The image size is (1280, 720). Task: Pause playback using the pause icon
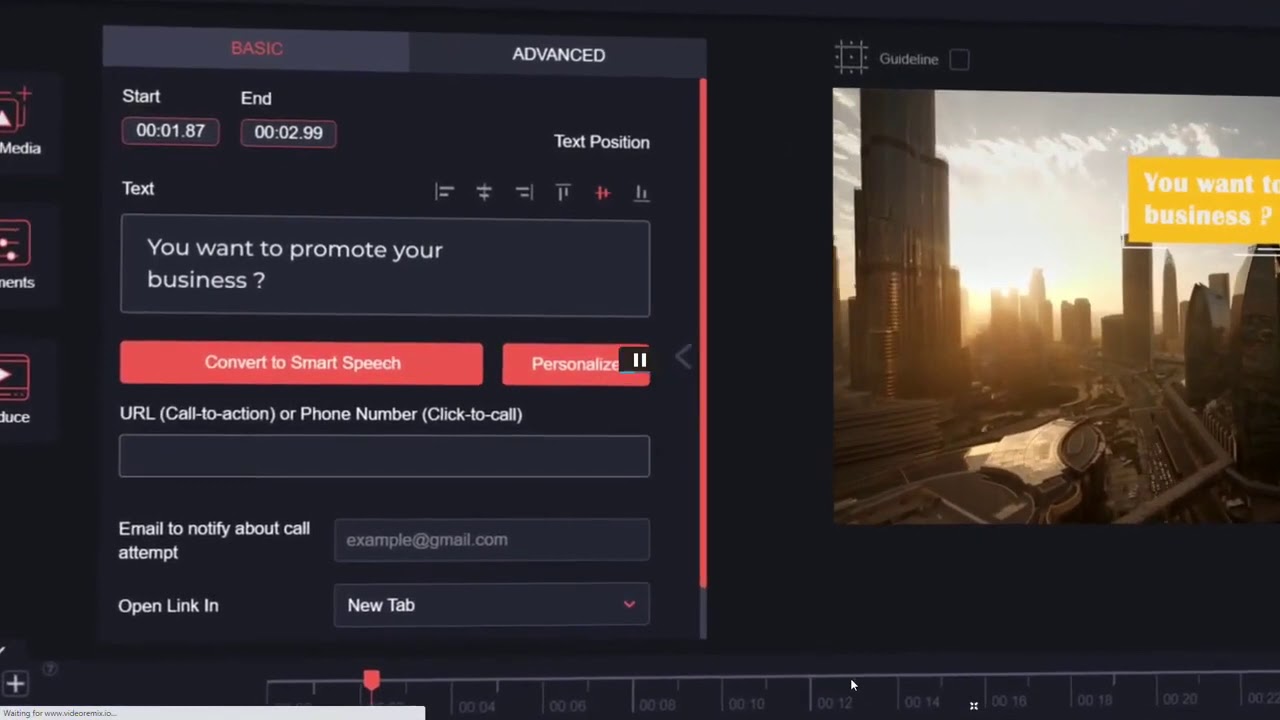pyautogui.click(x=640, y=360)
